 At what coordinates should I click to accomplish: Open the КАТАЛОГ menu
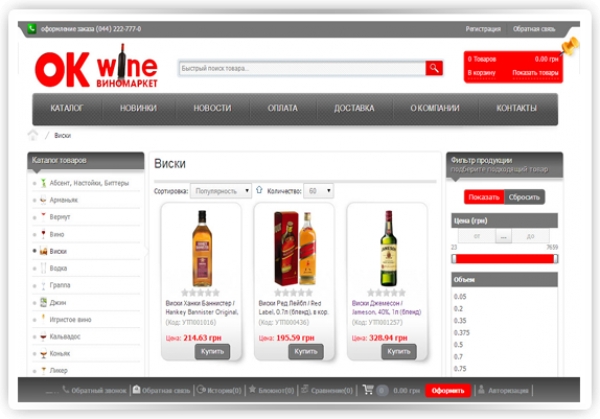(67, 108)
